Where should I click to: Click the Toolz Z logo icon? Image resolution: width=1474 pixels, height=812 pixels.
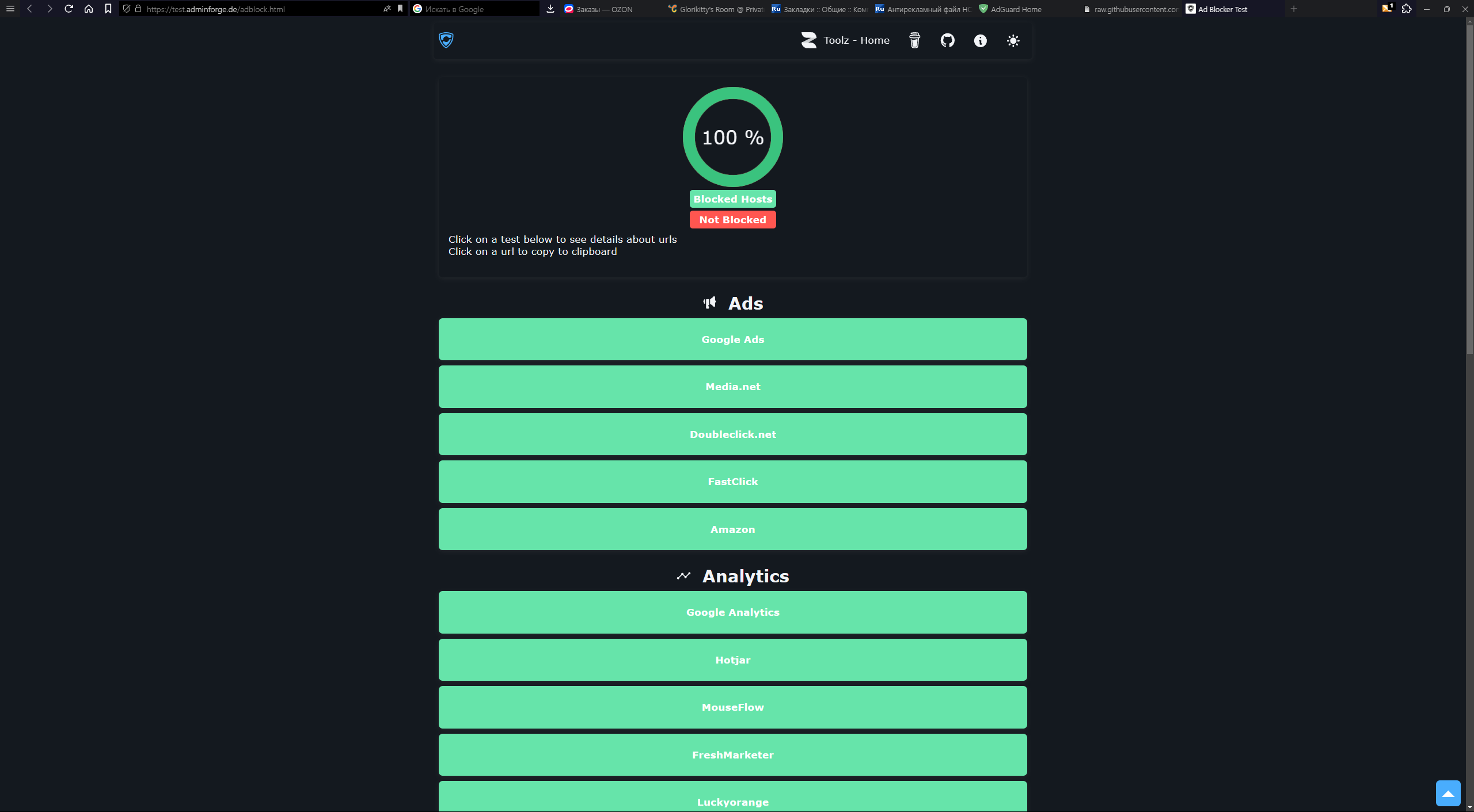[809, 40]
